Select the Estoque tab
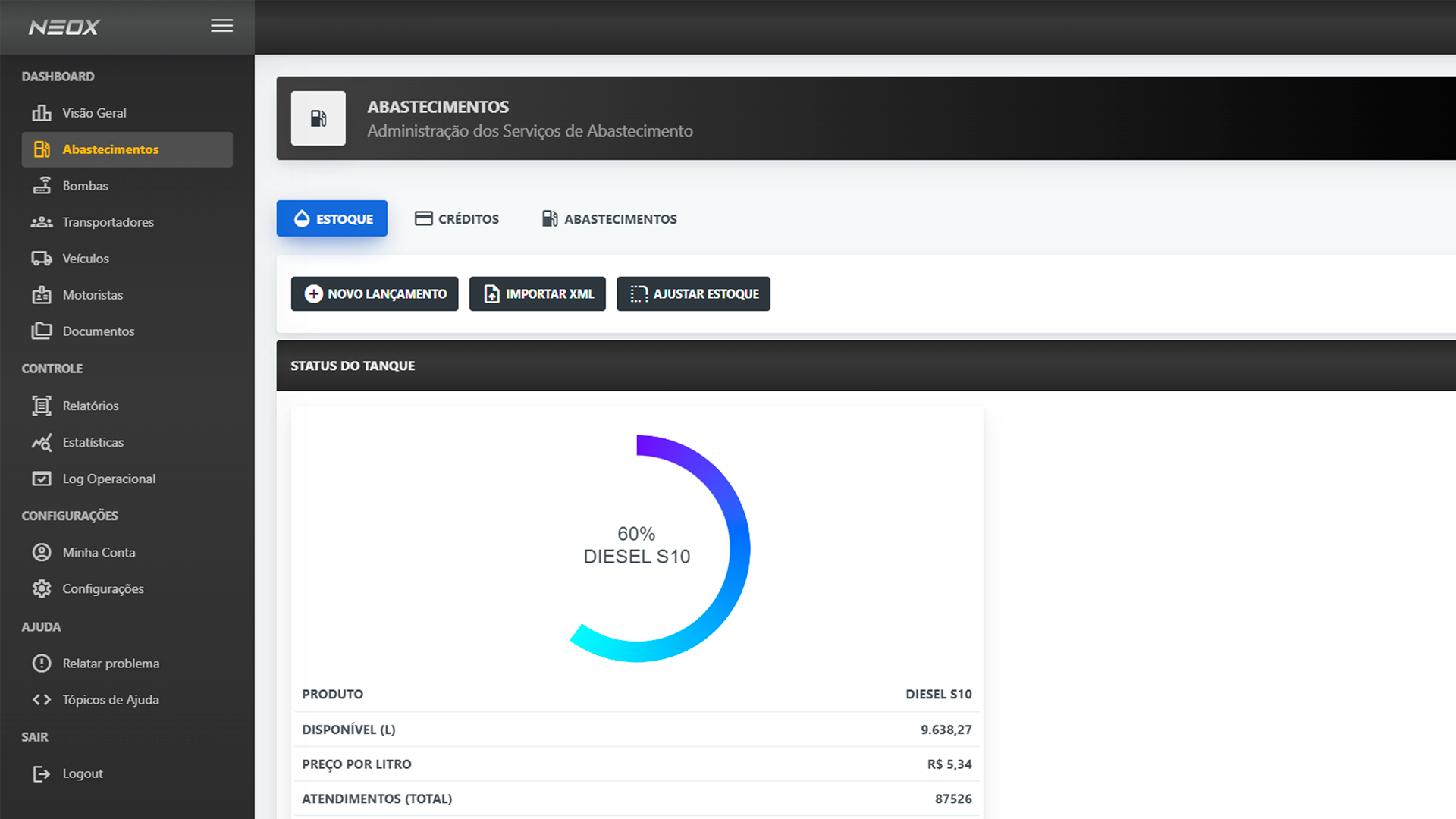The width and height of the screenshot is (1456, 819). click(x=332, y=218)
